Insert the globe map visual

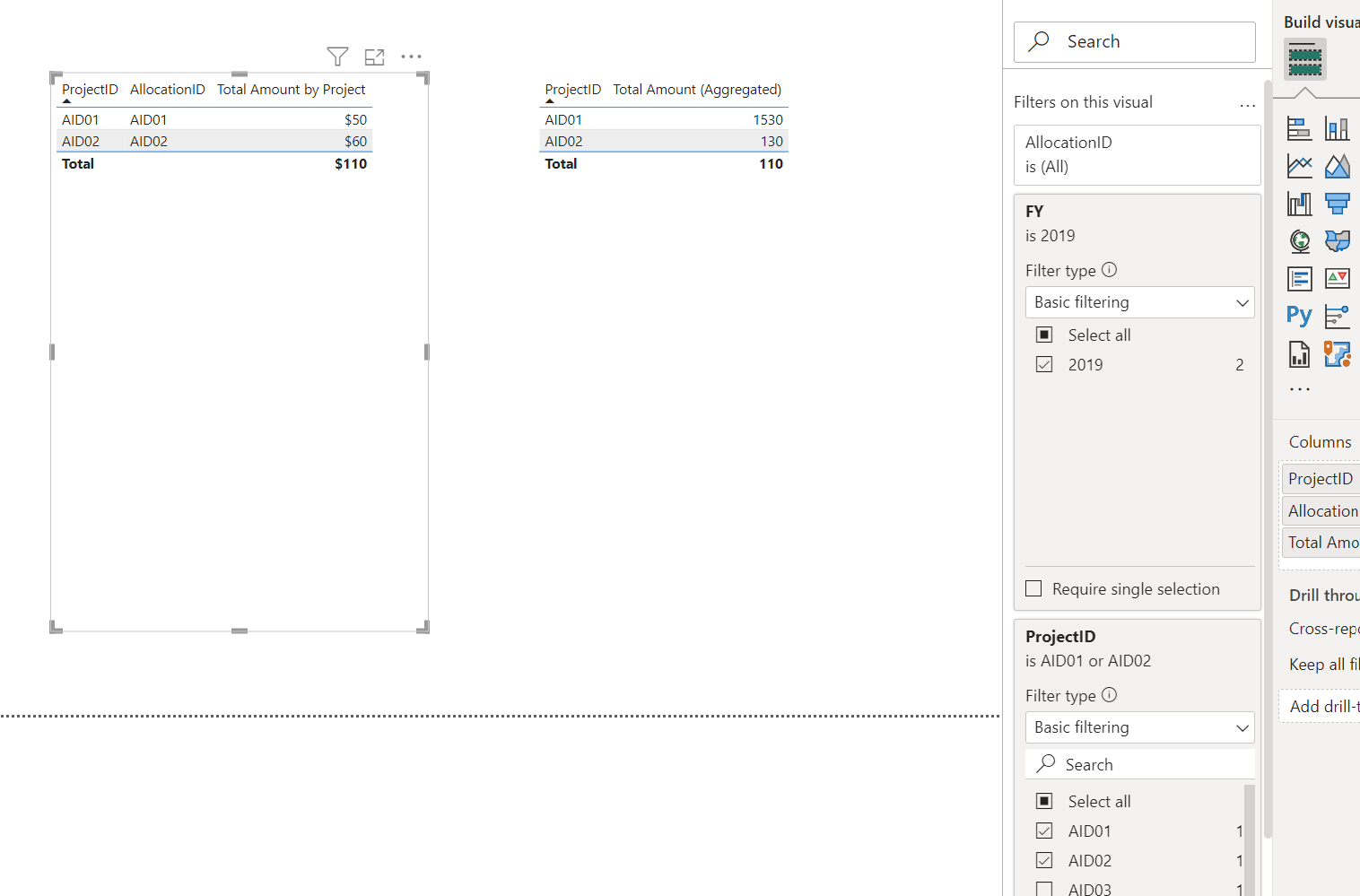pos(1299,241)
